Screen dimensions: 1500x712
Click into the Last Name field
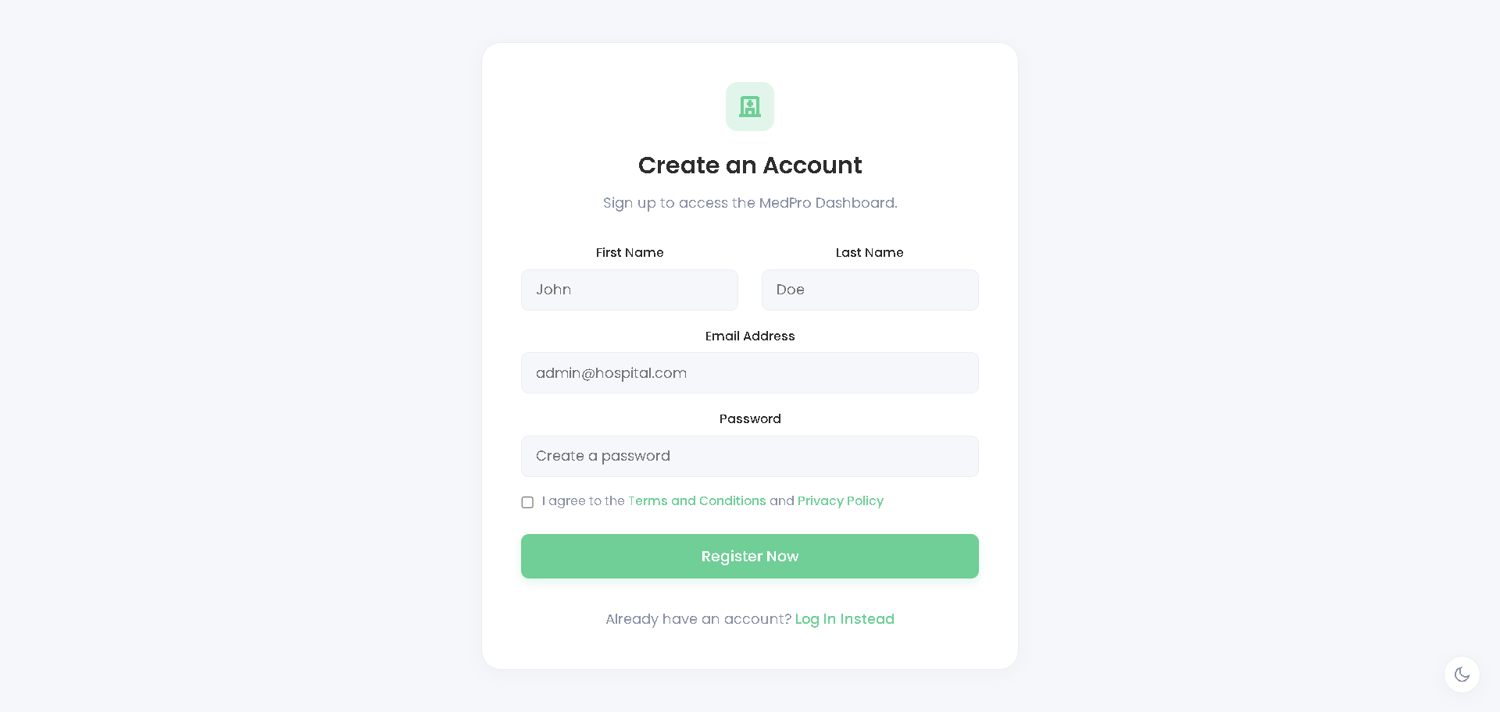click(x=869, y=290)
